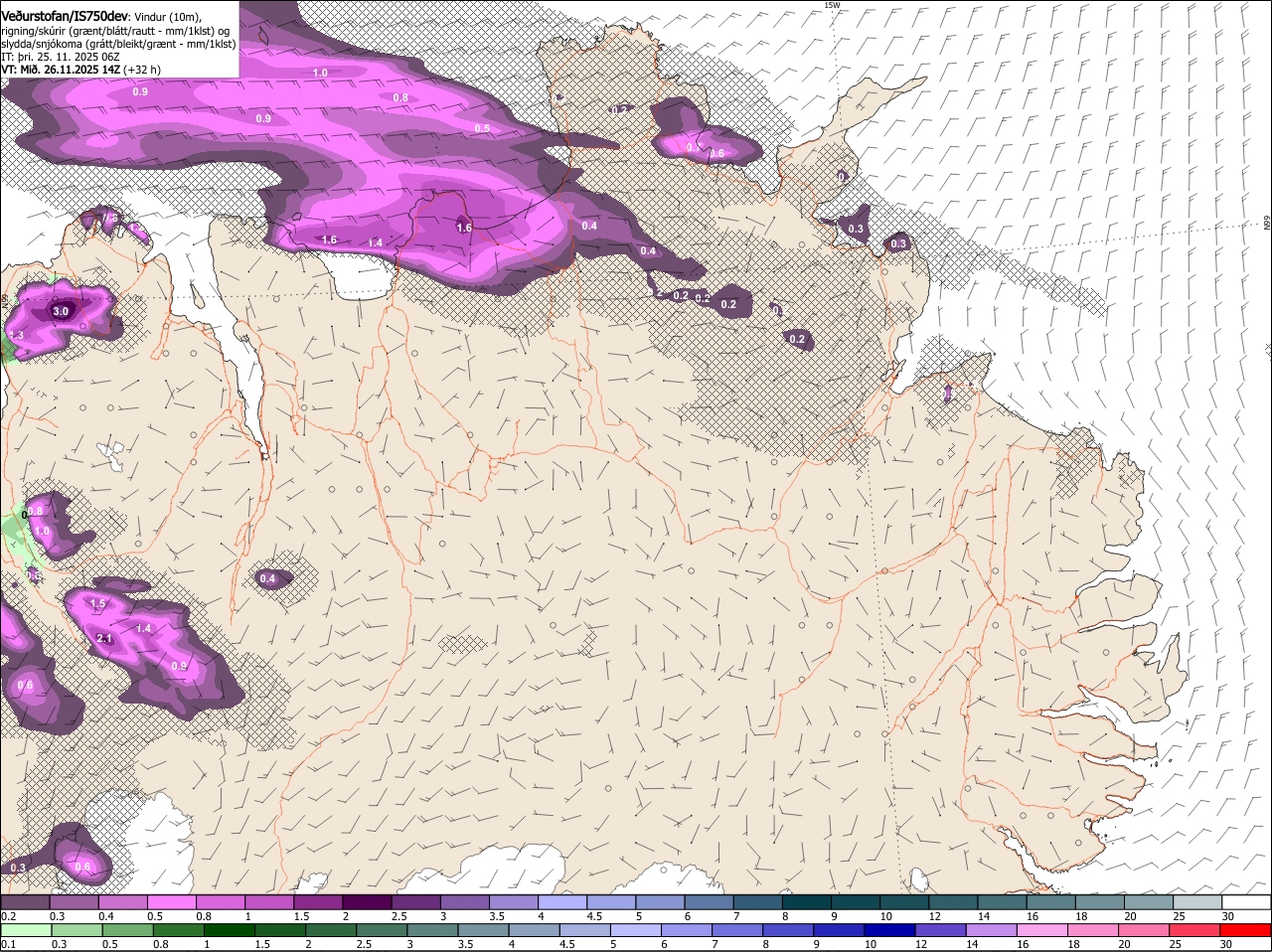Screen dimensions: 1272x952
Task: Pick bright red lower swatch after 30
Action: [1245, 930]
